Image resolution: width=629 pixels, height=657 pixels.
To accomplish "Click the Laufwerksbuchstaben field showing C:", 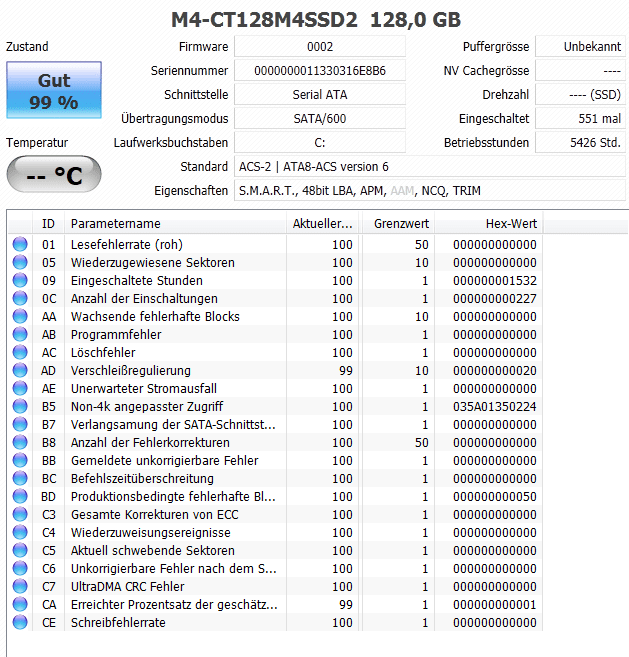I will pyautogui.click(x=320, y=142).
